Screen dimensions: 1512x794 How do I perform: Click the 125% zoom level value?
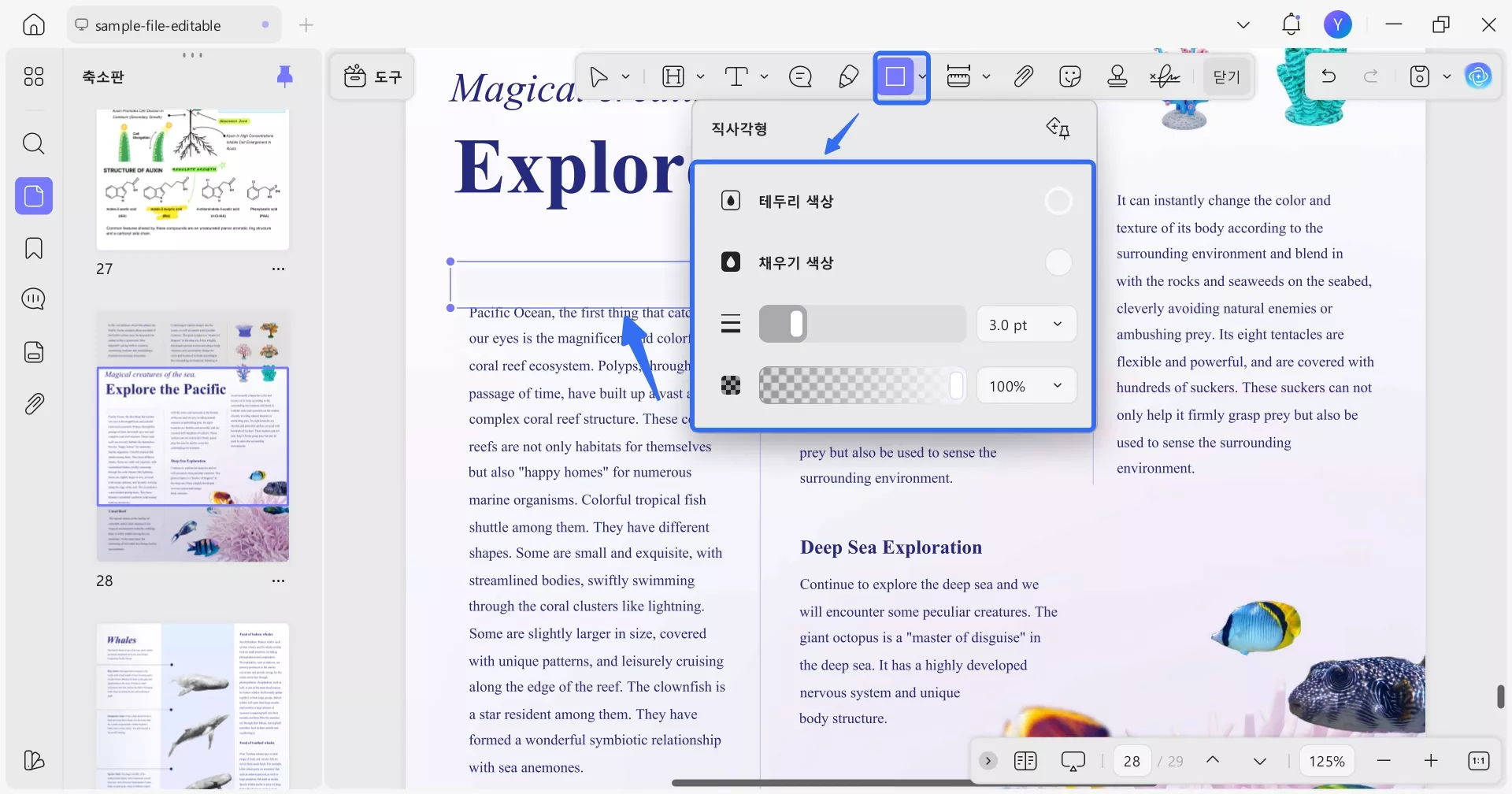pos(1327,761)
